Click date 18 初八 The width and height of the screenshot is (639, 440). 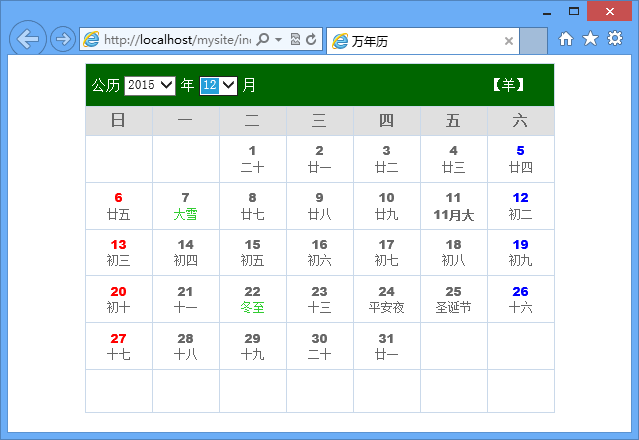[x=454, y=253]
